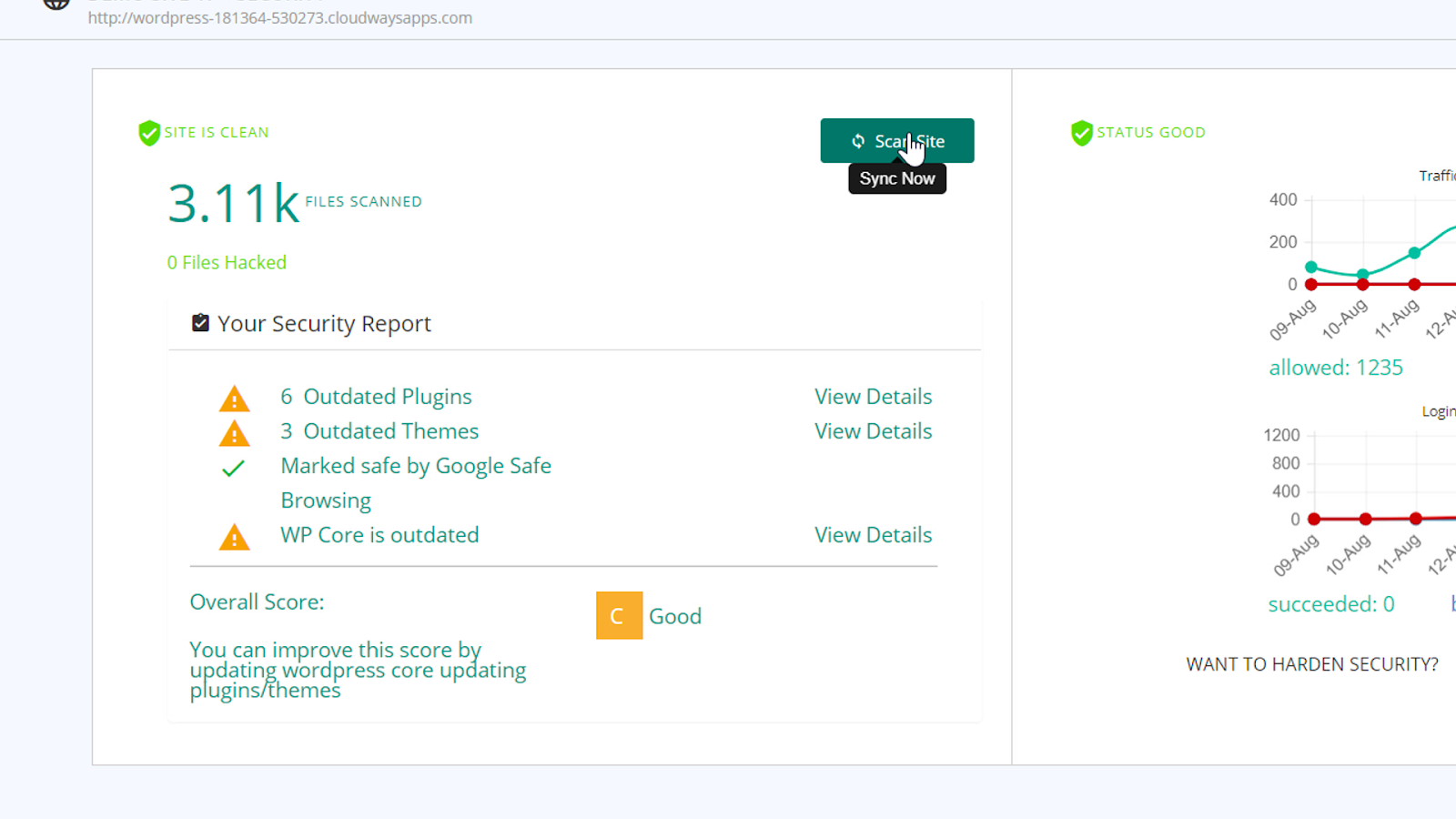Click the green shield beside Site Is Clean
Image resolution: width=1456 pixels, height=819 pixels.
[x=149, y=133]
